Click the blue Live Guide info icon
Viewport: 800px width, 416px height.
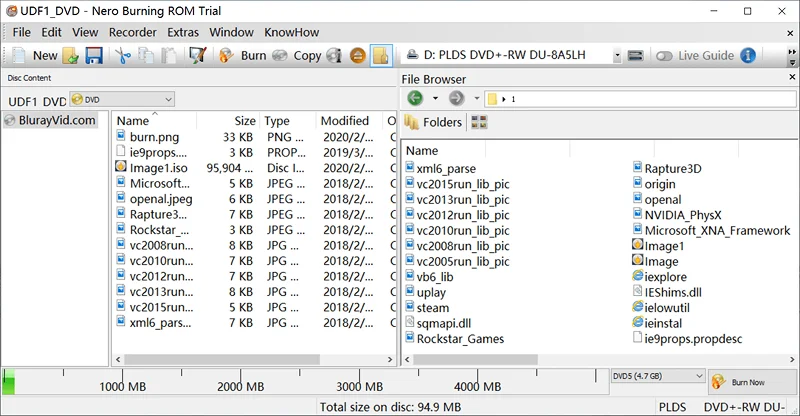click(x=748, y=56)
